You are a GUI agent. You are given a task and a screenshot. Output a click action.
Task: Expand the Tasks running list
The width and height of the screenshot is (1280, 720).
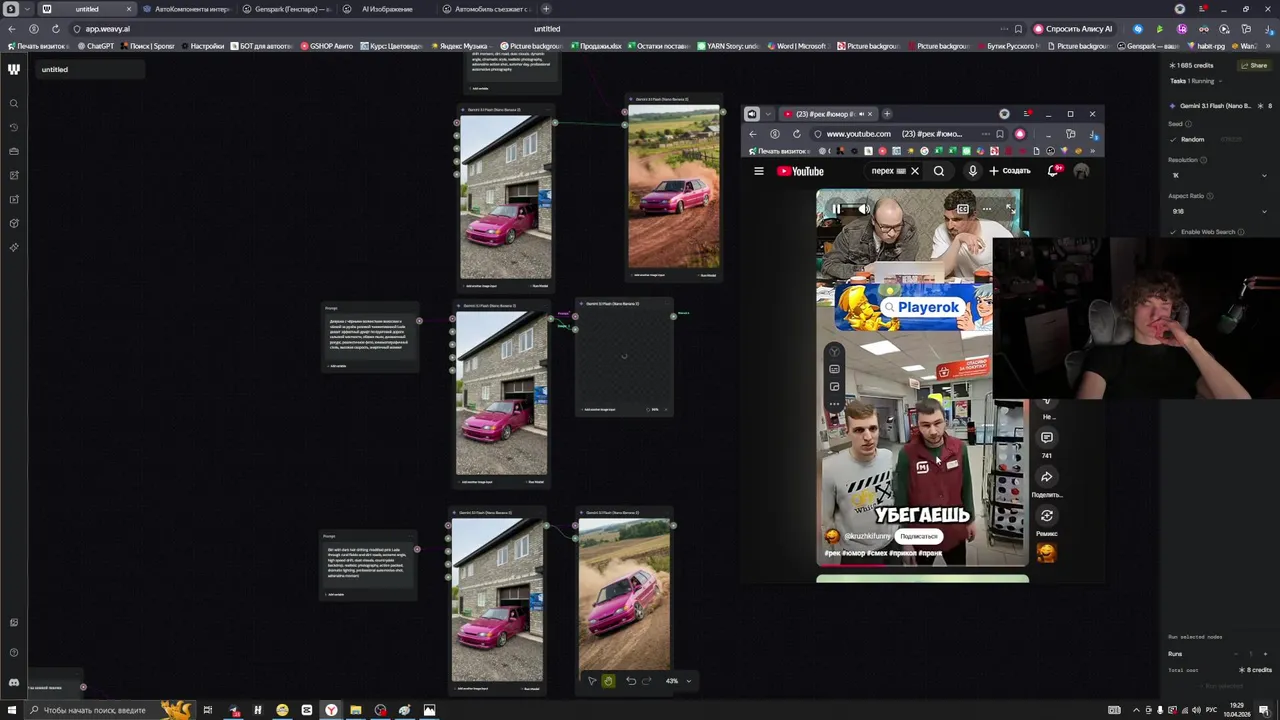(x=1219, y=81)
